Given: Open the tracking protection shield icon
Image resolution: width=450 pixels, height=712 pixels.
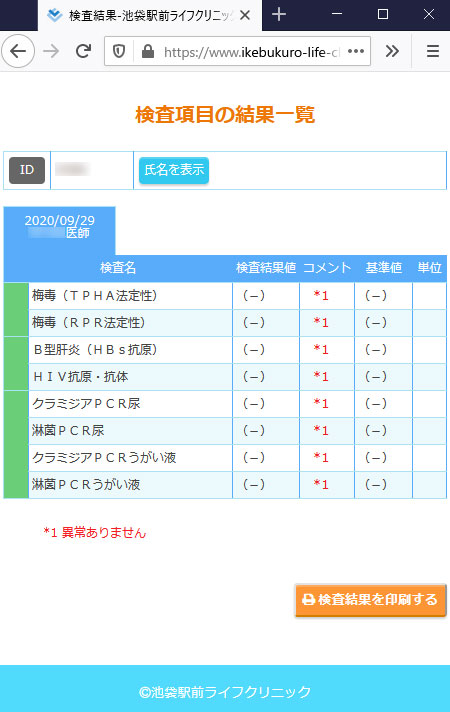Looking at the screenshot, I should pos(119,51).
